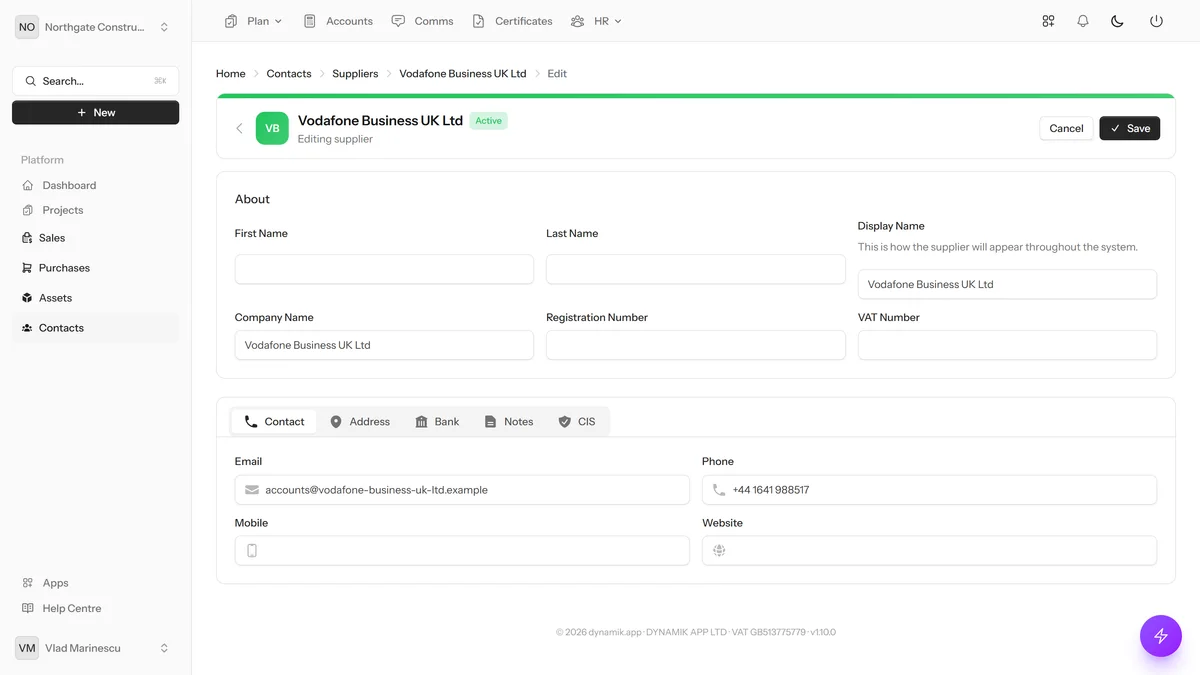Switch to the Bank tab
1200x675 pixels.
437,422
